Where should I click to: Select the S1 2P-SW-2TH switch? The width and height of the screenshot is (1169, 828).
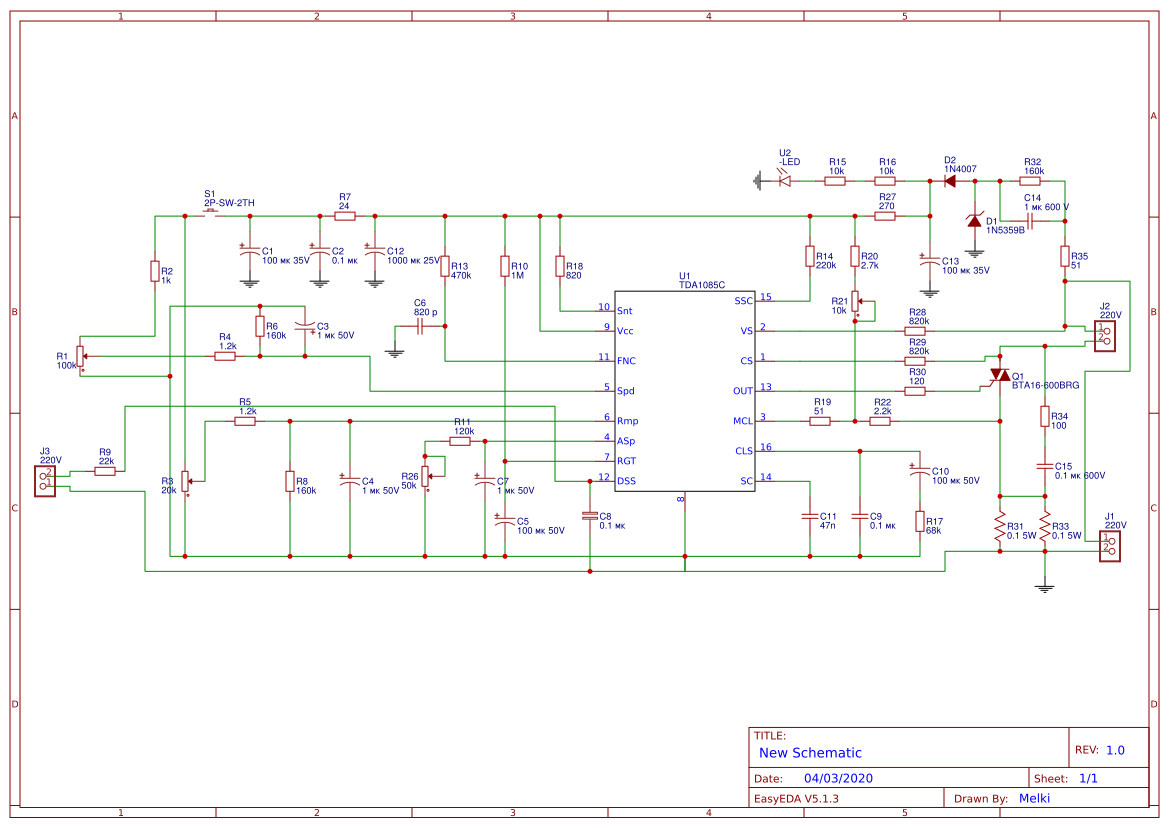(213, 215)
